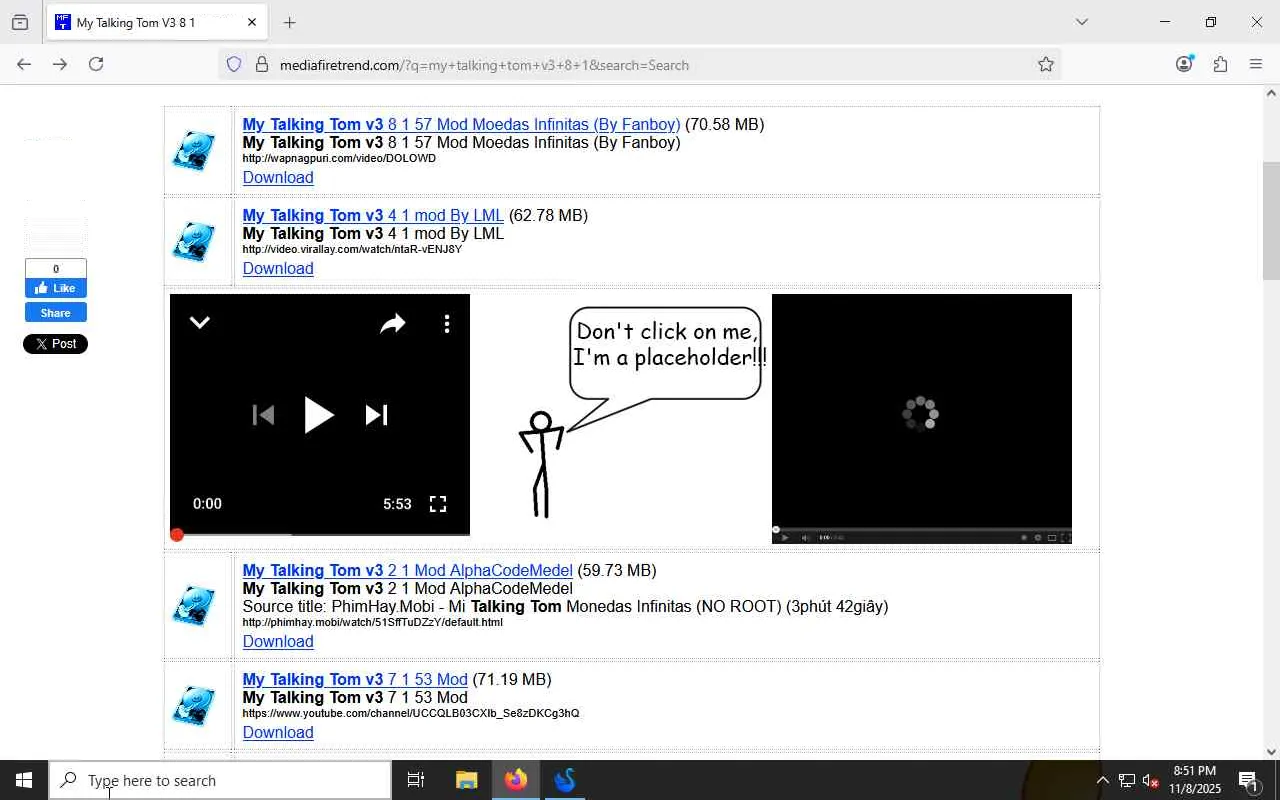Click the right video's seek bar handle

pyautogui.click(x=776, y=530)
